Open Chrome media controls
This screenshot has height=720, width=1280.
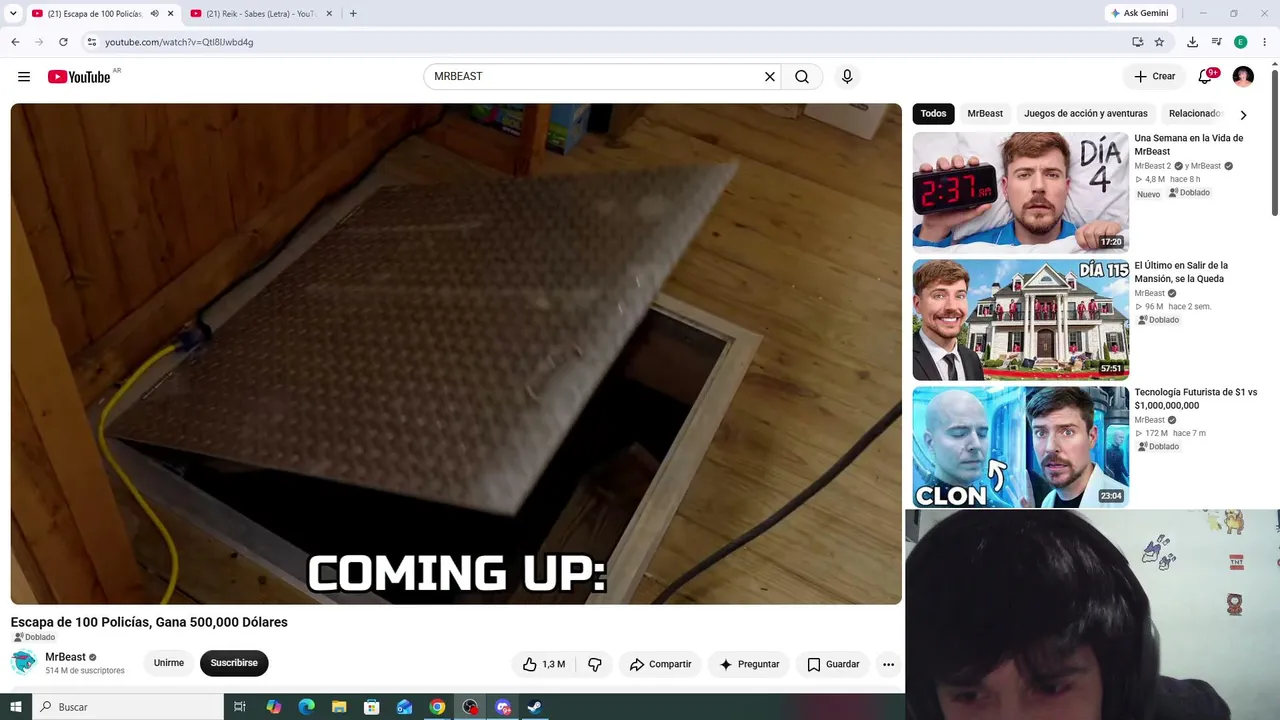tap(1217, 42)
